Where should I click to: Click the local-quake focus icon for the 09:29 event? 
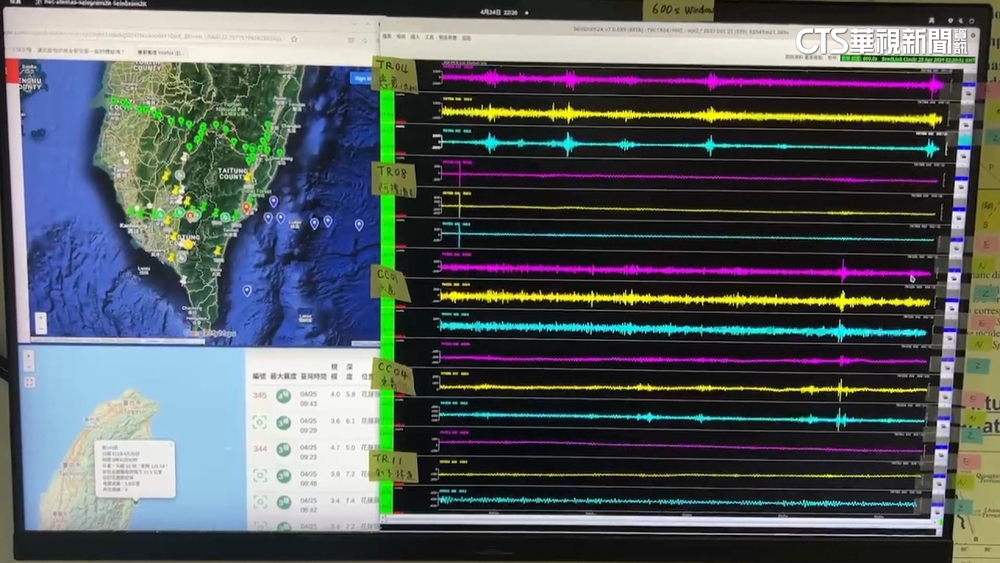coord(261,423)
